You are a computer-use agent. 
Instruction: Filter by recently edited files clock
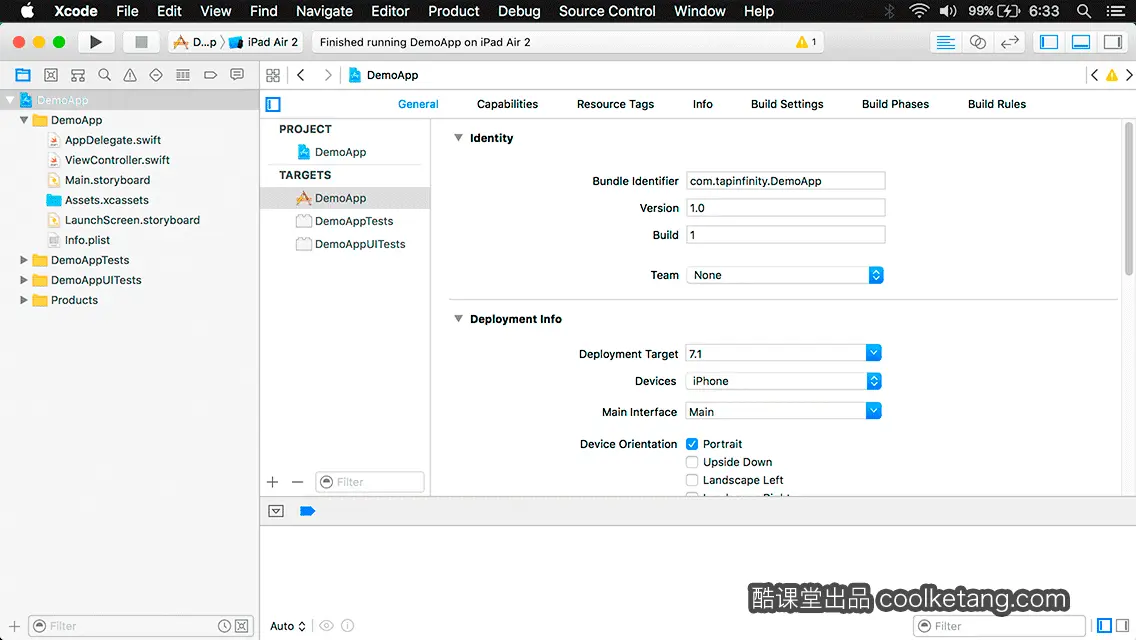pyautogui.click(x=225, y=626)
